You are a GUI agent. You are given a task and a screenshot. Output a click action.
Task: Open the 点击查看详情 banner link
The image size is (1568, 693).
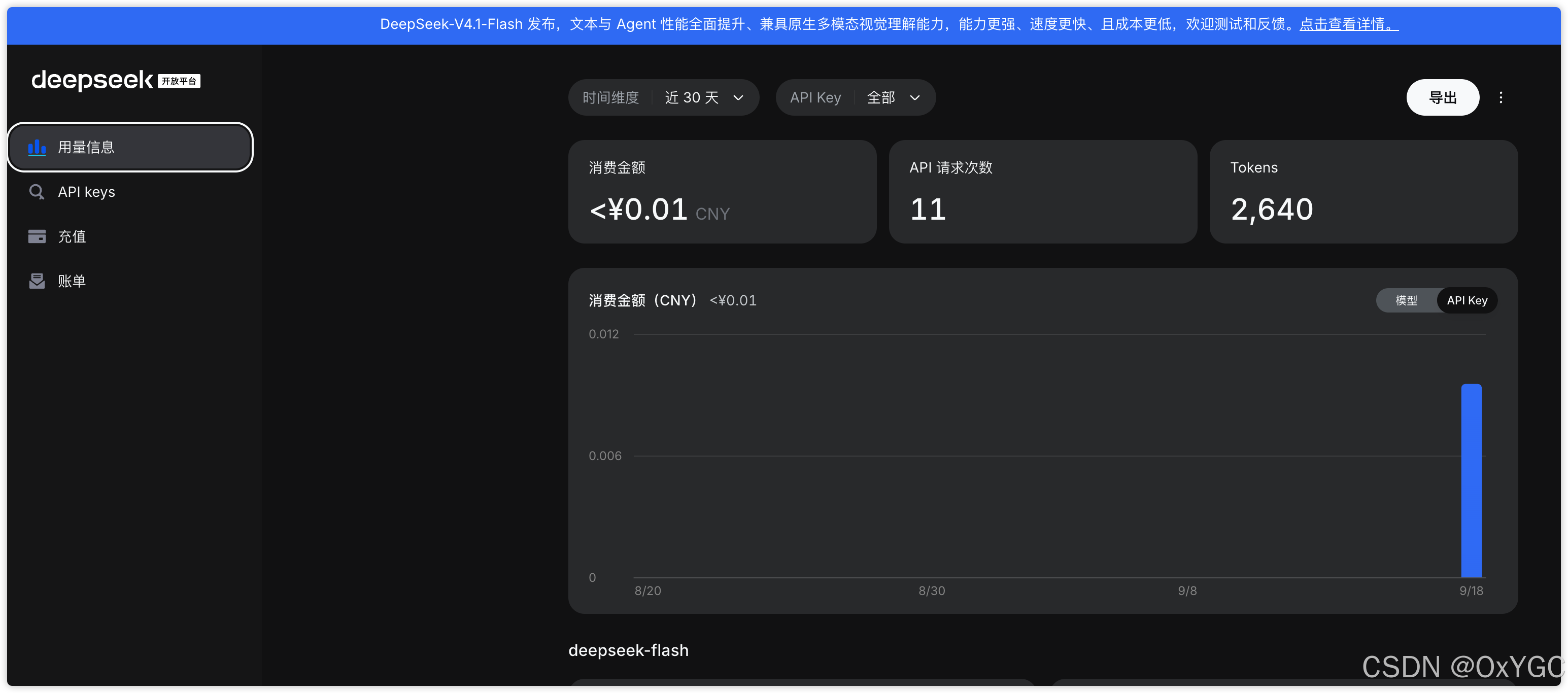point(1349,24)
